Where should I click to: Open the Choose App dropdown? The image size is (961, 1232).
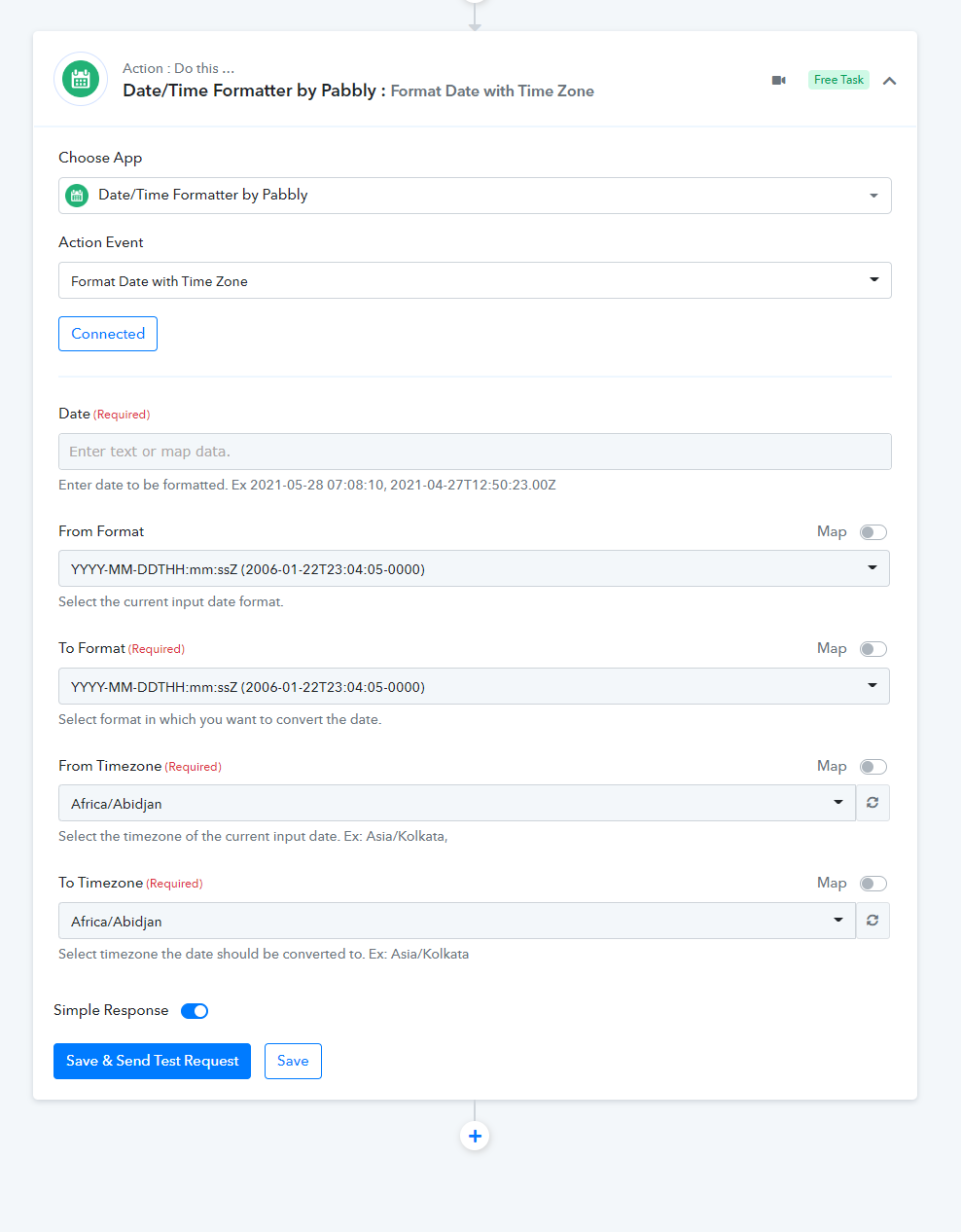click(x=475, y=196)
